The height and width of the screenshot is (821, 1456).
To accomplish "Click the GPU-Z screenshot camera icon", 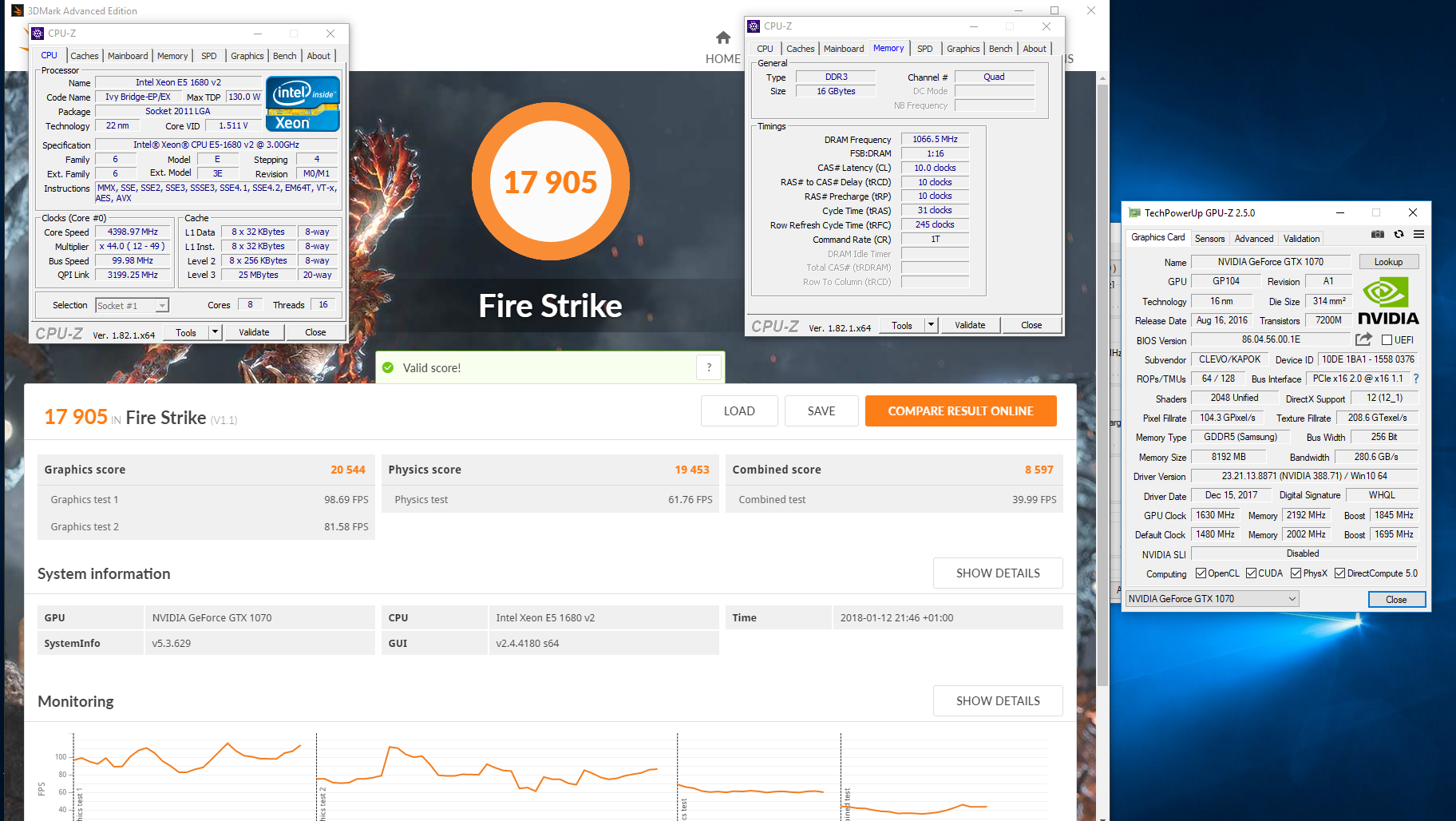I will pos(1378,234).
